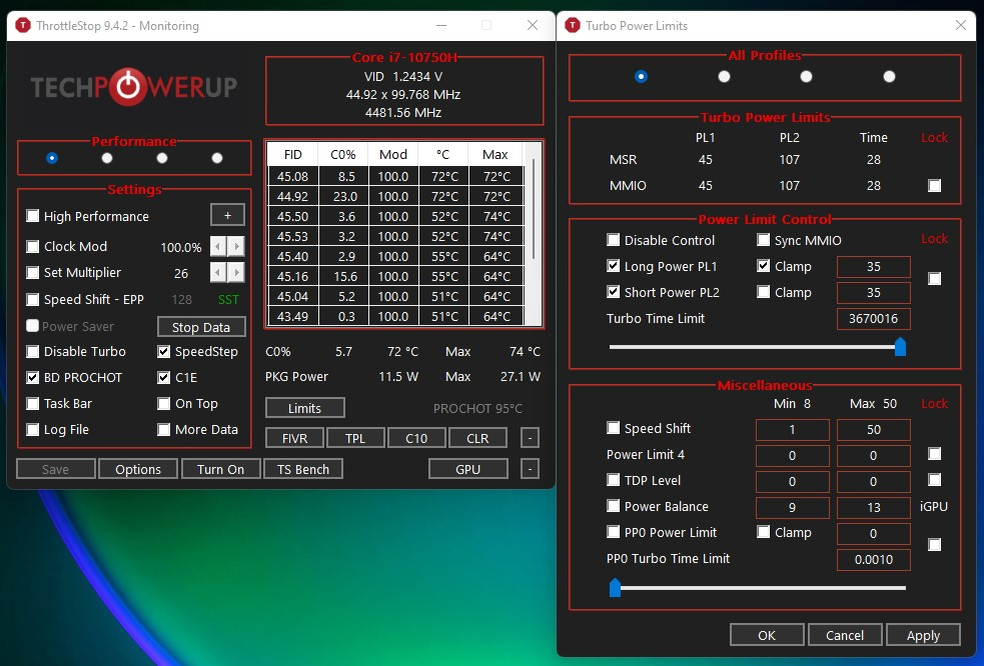The width and height of the screenshot is (984, 666).
Task: Click the Speed Shift Max field showing 50
Action: (x=874, y=429)
